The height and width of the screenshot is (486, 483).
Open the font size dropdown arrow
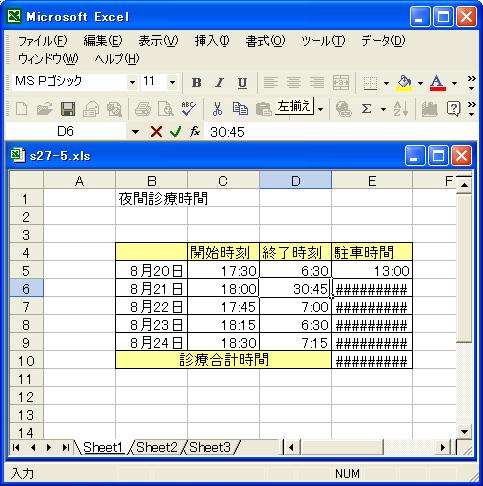[x=172, y=82]
